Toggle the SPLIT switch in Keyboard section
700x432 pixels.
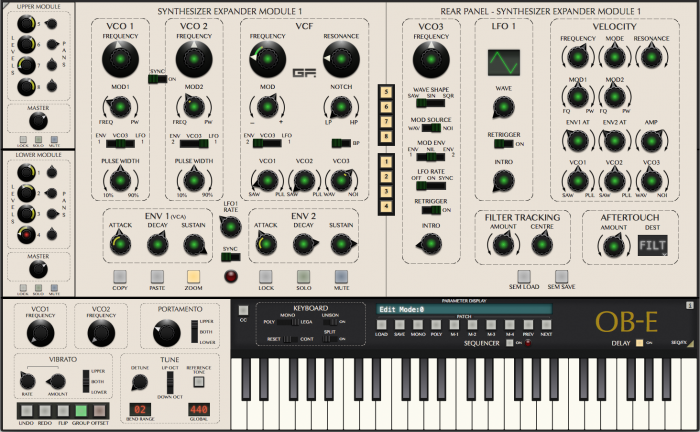(330, 339)
